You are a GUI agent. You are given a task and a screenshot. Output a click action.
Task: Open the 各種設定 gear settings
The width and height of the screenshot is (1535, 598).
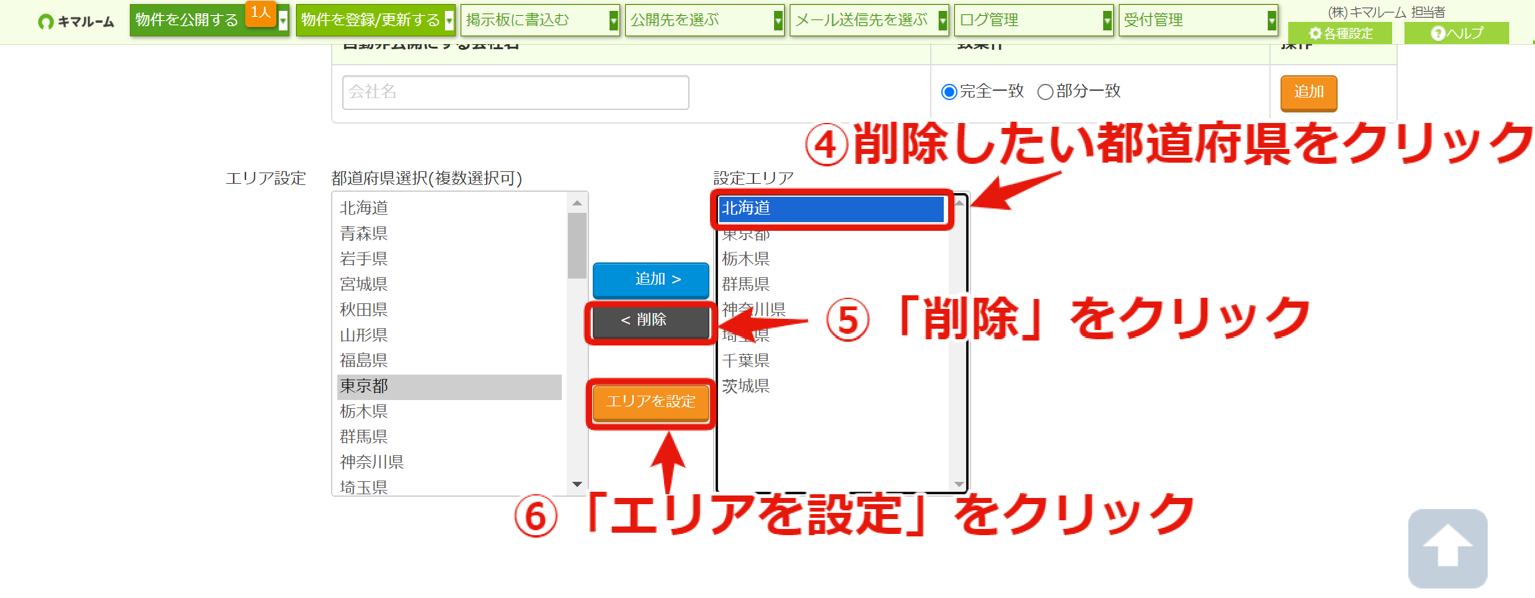tap(1341, 33)
